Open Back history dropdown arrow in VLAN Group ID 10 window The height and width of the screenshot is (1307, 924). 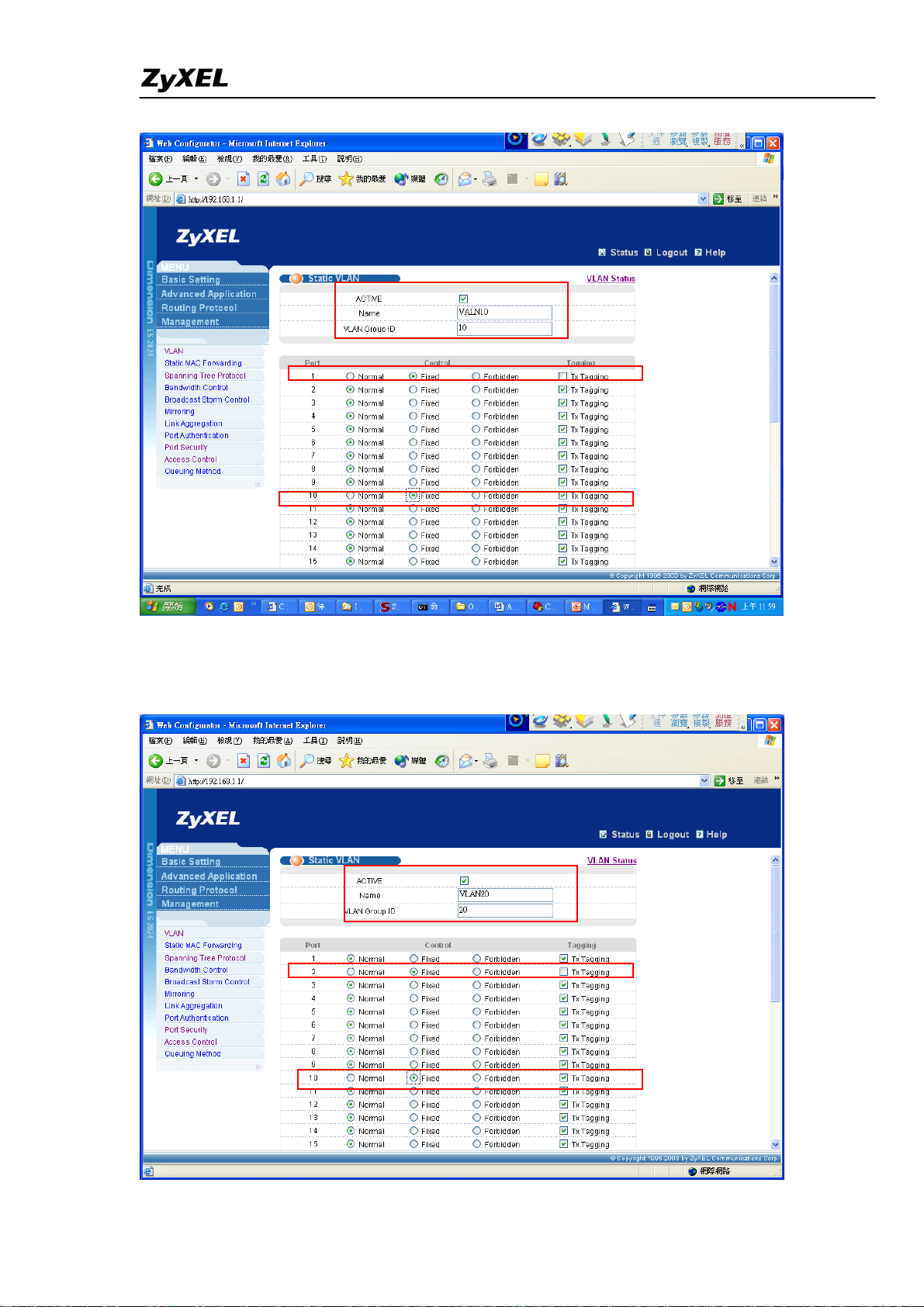196,179
